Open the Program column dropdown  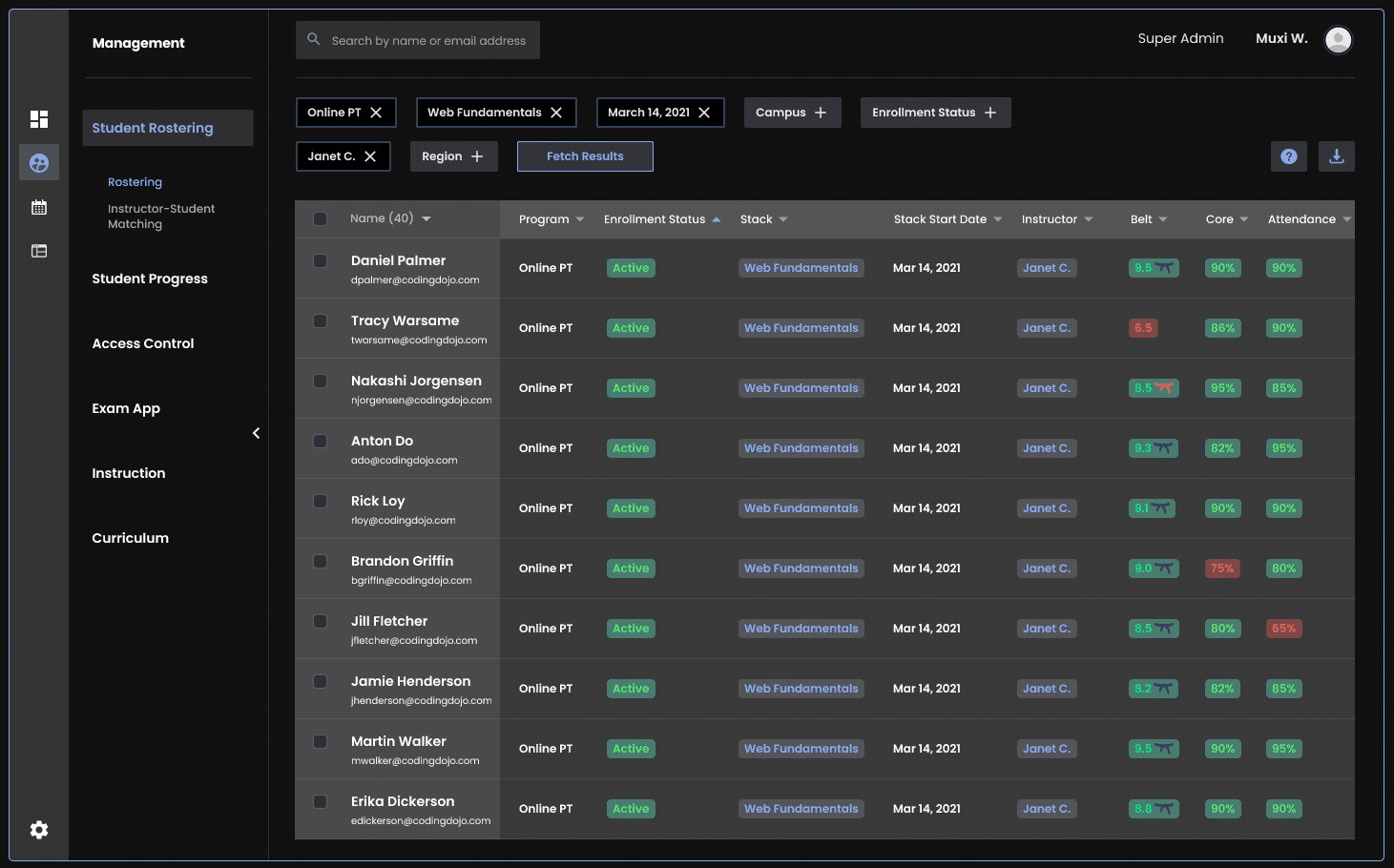(x=580, y=219)
